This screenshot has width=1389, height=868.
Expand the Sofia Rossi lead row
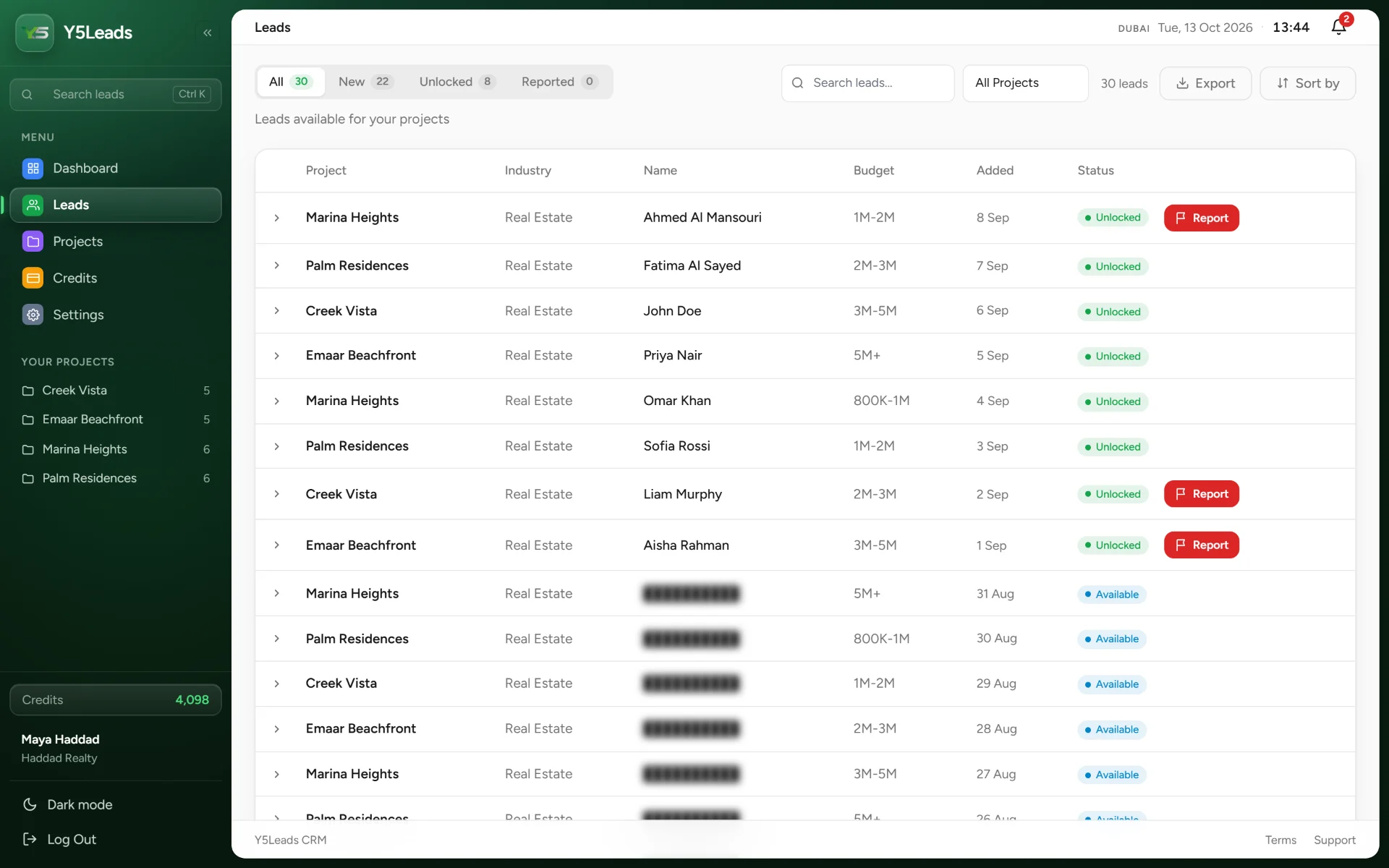[x=276, y=446]
